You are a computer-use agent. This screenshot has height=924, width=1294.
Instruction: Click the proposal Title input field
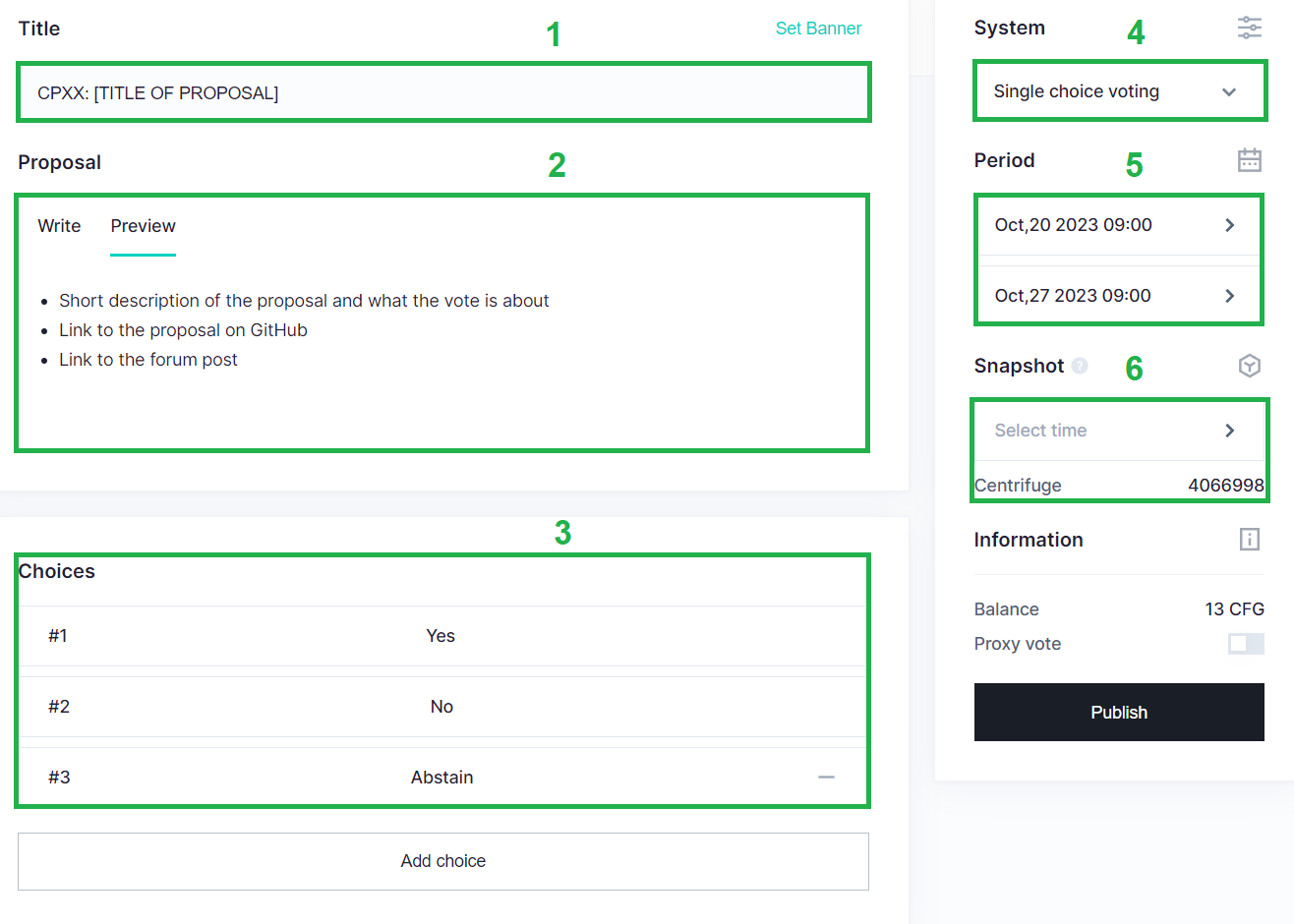pos(442,93)
